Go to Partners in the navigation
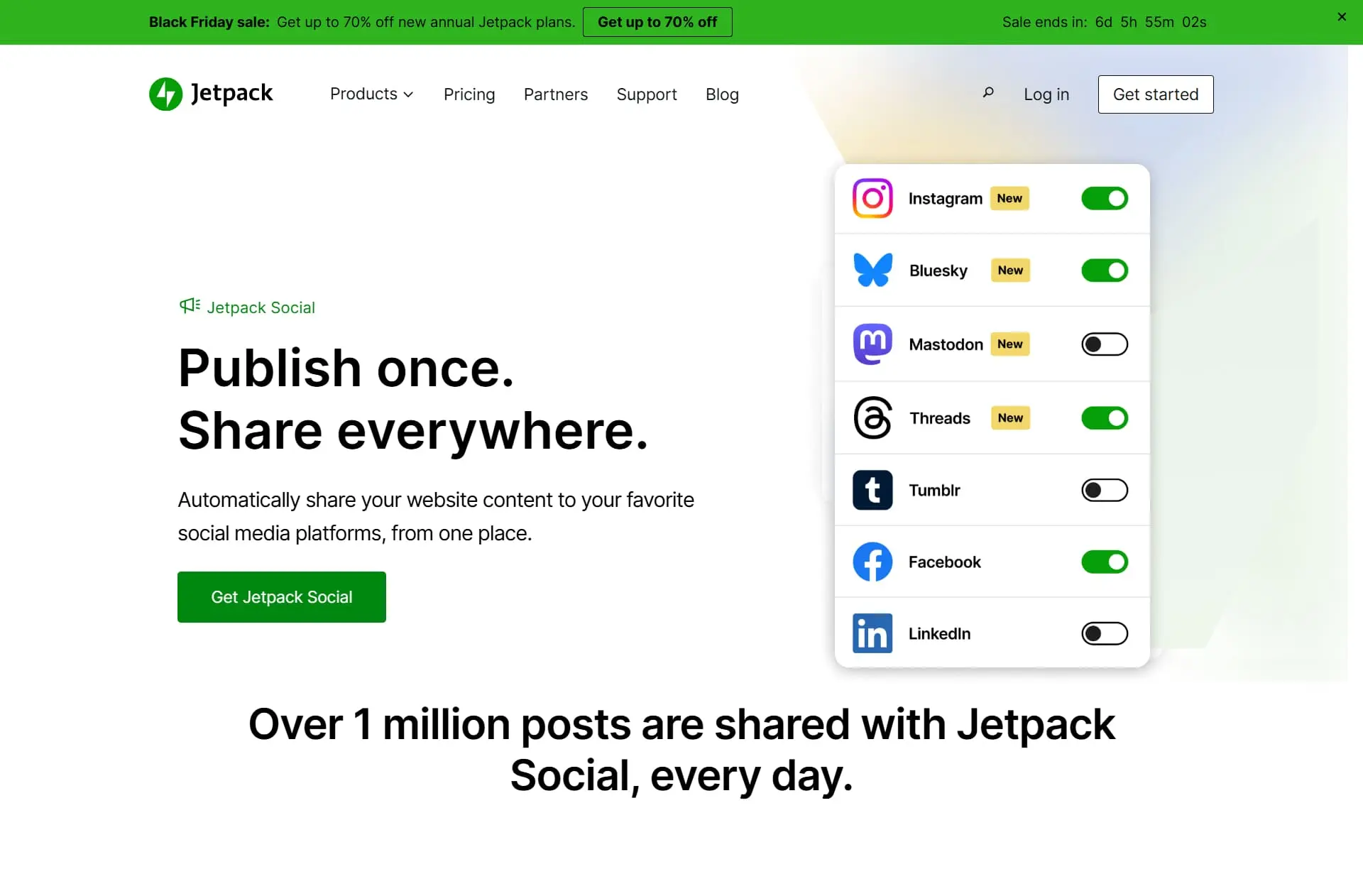1363x896 pixels. (556, 94)
